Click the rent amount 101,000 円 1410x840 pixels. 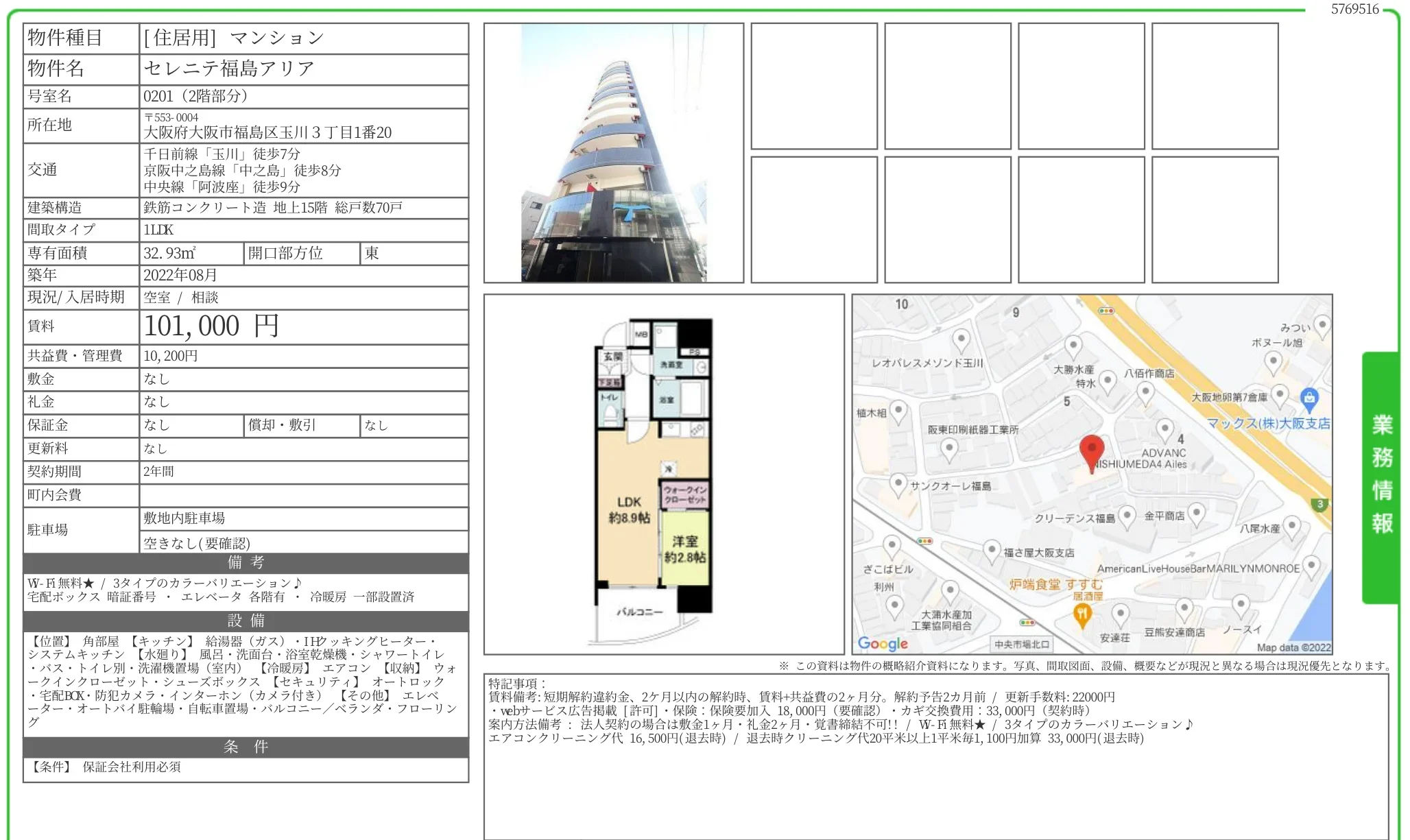(211, 326)
